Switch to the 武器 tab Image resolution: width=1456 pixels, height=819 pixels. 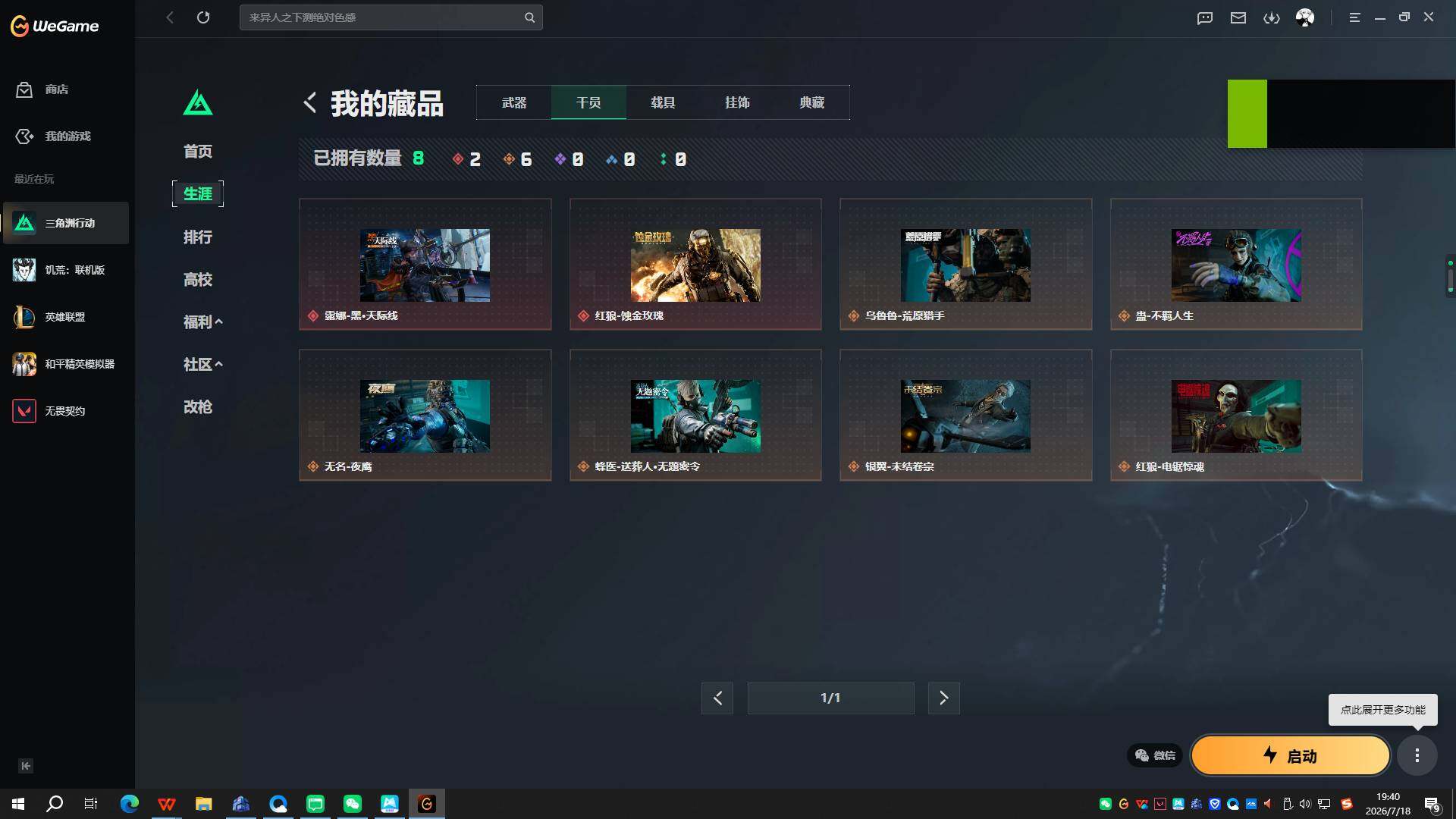coord(514,102)
